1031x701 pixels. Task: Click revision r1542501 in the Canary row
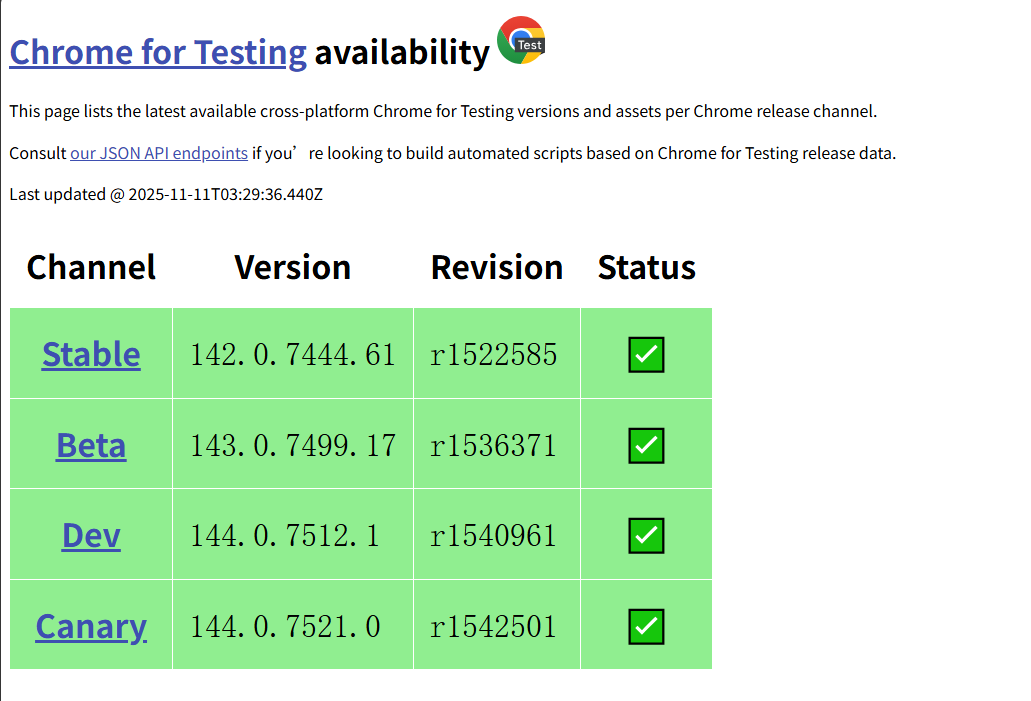494,627
